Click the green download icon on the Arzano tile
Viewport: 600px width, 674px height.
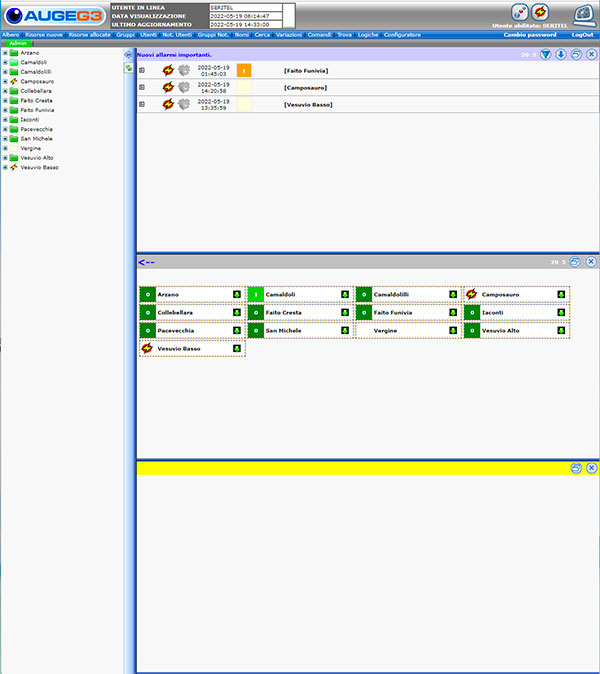click(x=237, y=295)
